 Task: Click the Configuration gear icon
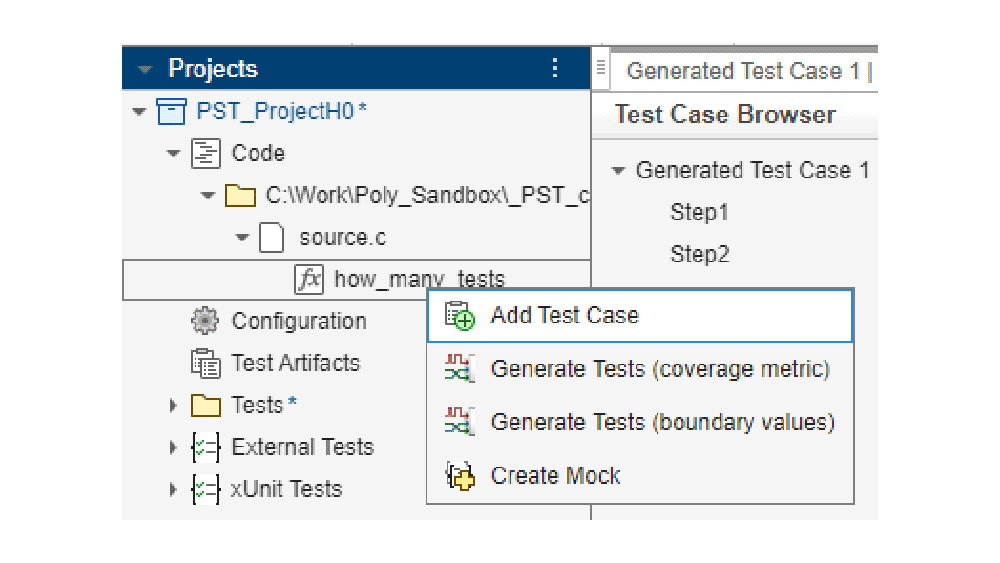click(205, 321)
